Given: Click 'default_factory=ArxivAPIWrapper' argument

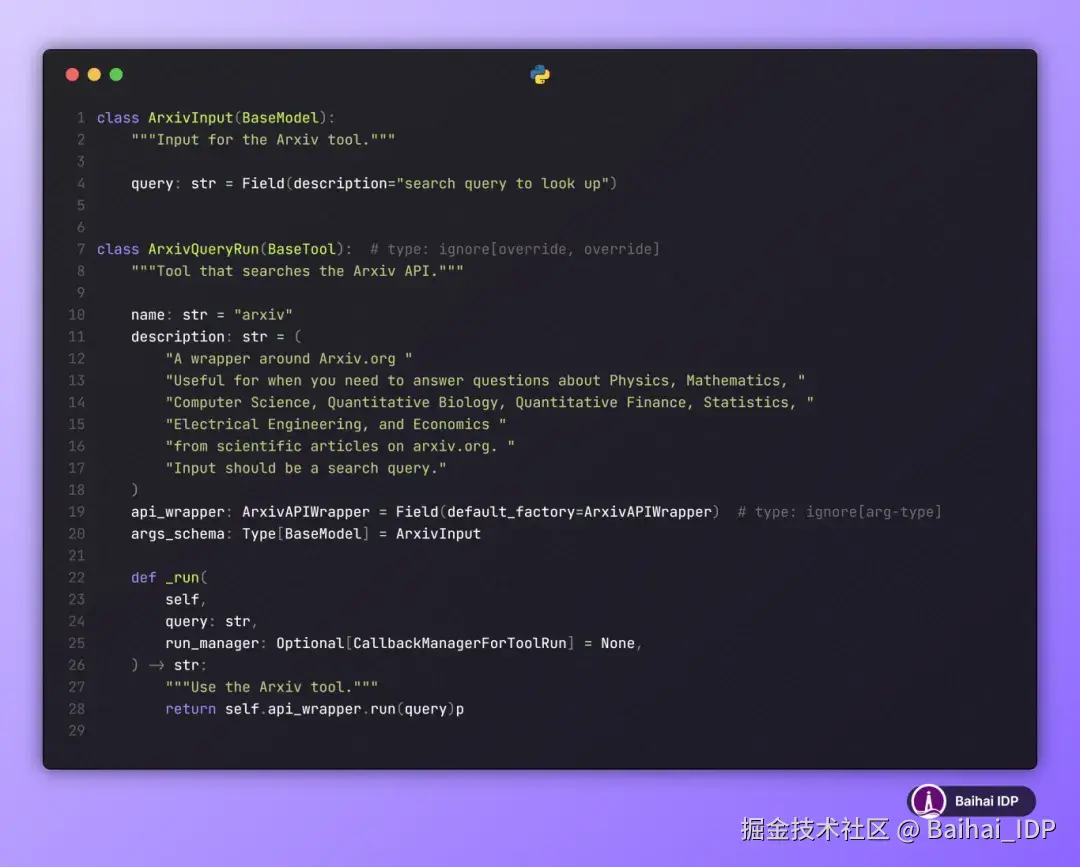Looking at the screenshot, I should tap(579, 512).
